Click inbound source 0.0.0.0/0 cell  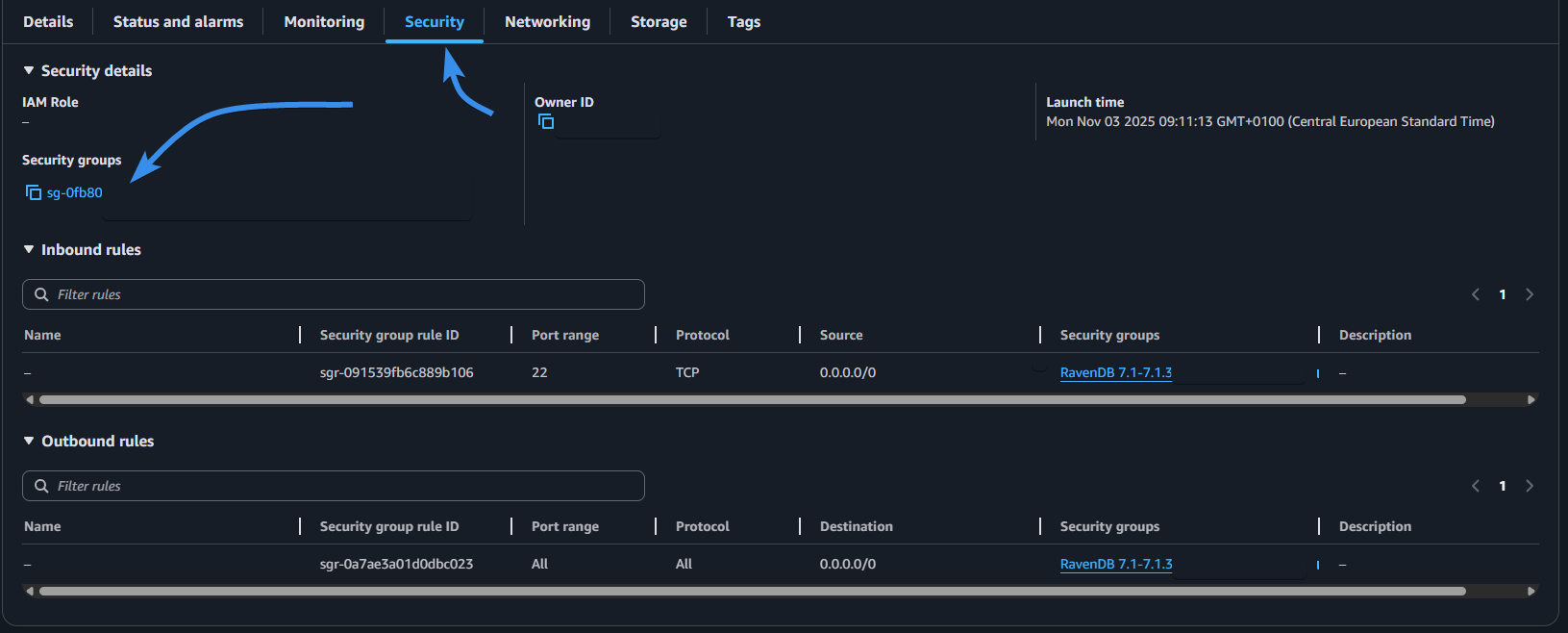click(848, 372)
